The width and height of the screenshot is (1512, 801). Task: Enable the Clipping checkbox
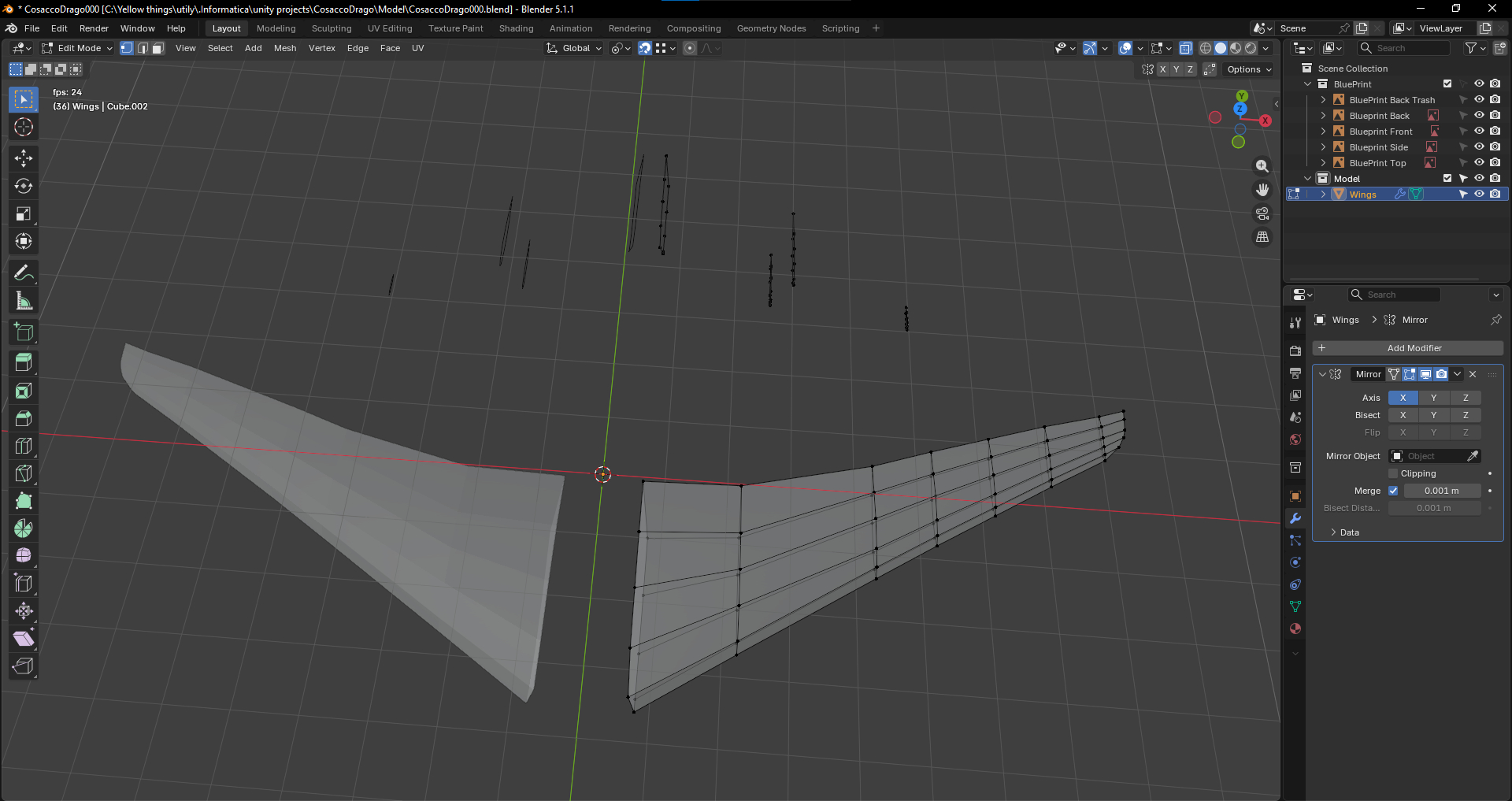(x=1393, y=473)
